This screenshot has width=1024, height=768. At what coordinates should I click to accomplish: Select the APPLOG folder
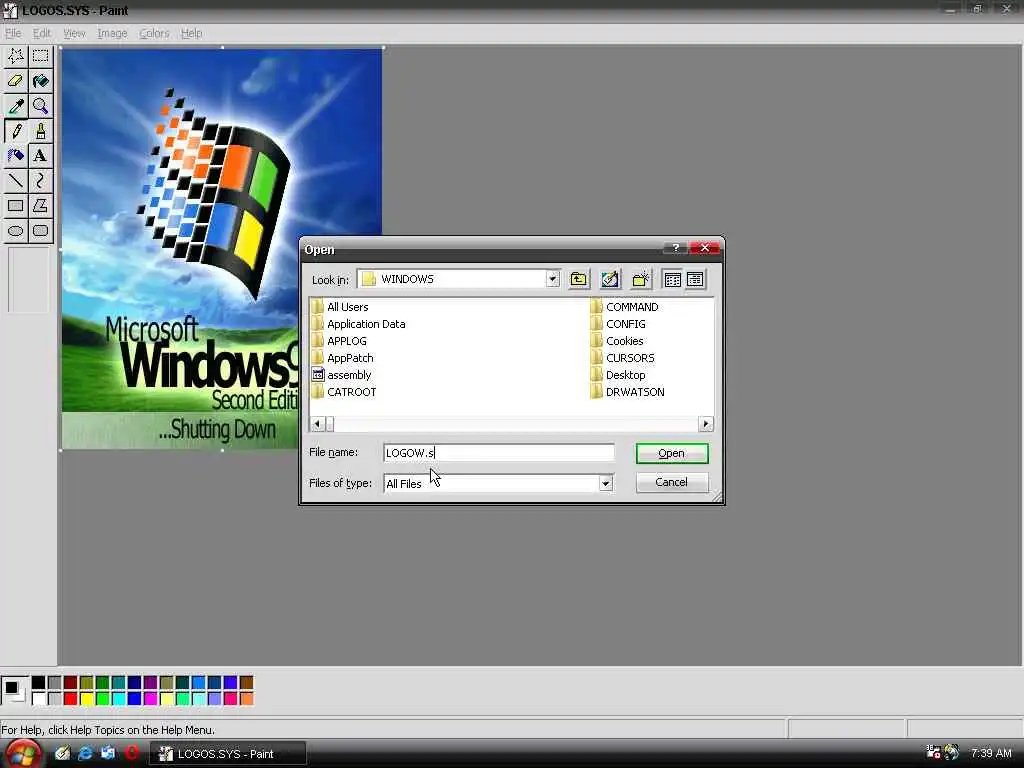[x=339, y=341]
